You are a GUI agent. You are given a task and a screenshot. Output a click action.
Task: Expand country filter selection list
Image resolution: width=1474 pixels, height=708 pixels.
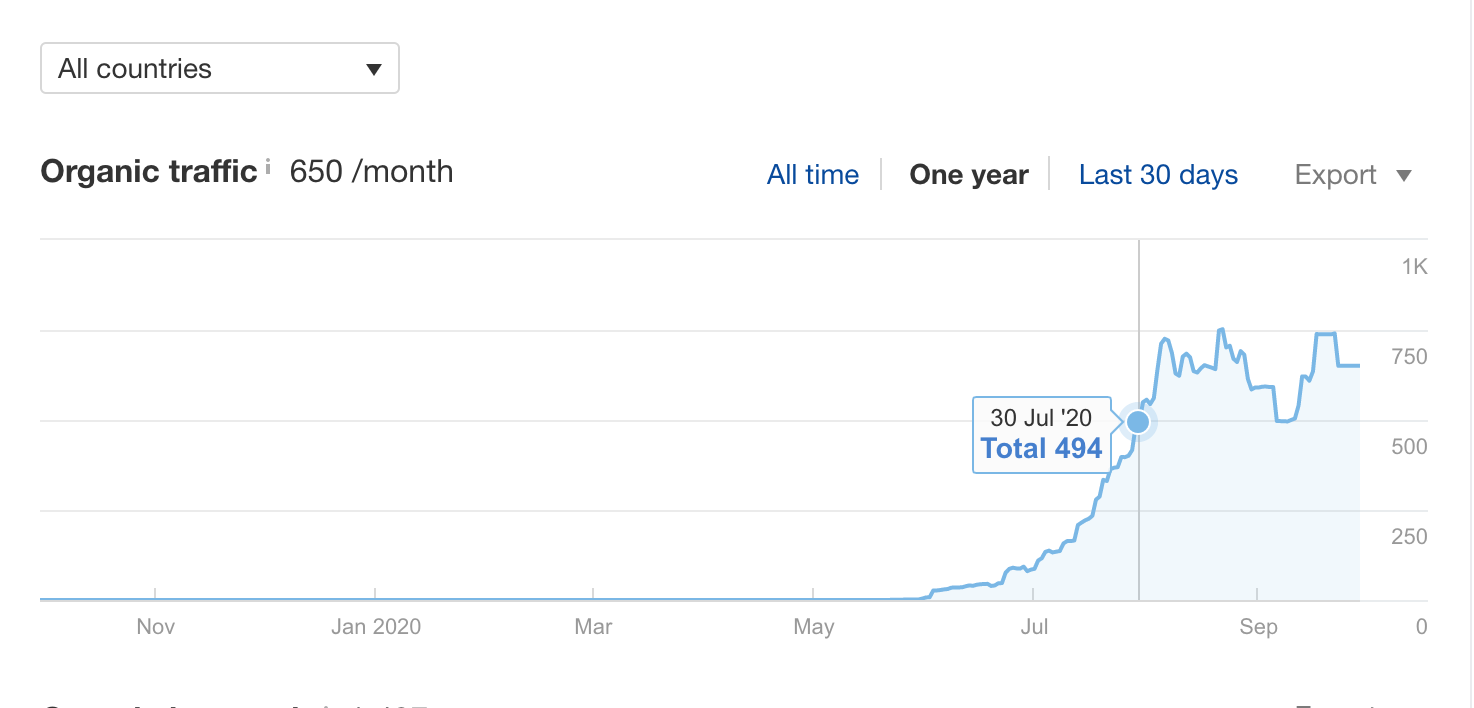coord(219,68)
